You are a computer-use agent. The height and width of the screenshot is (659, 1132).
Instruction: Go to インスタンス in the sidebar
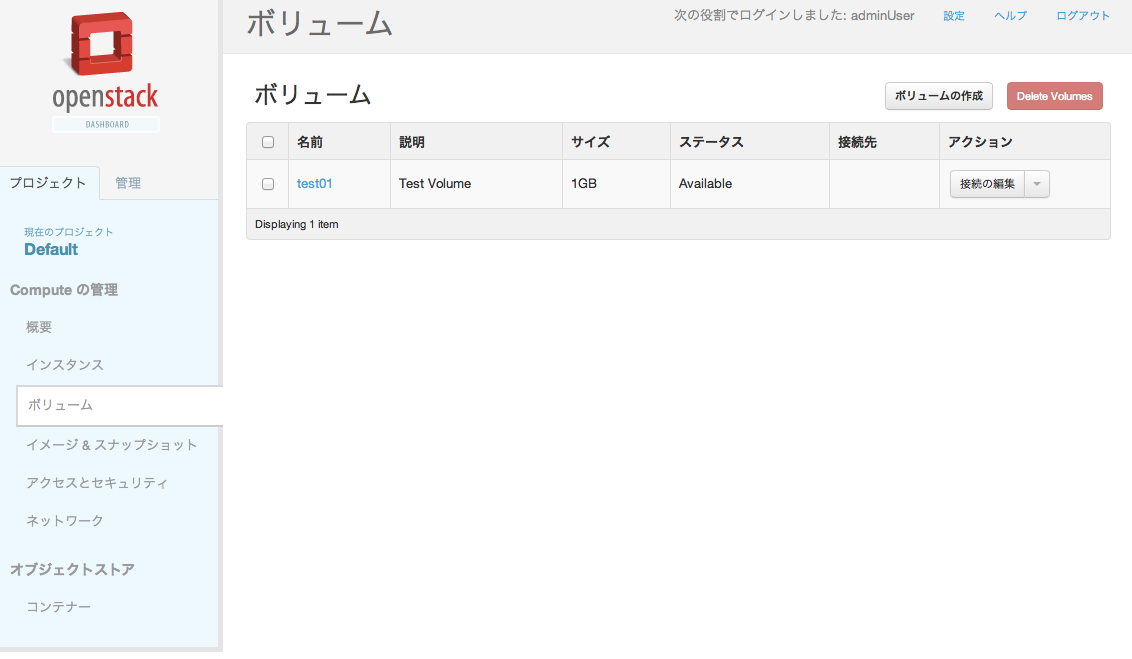point(65,365)
